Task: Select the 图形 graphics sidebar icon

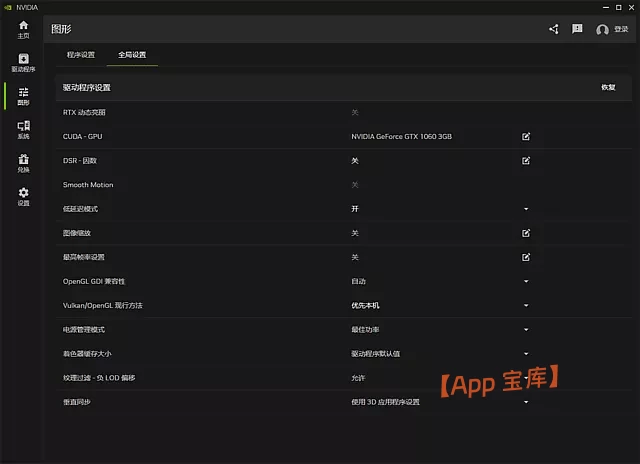Action: pos(23,96)
